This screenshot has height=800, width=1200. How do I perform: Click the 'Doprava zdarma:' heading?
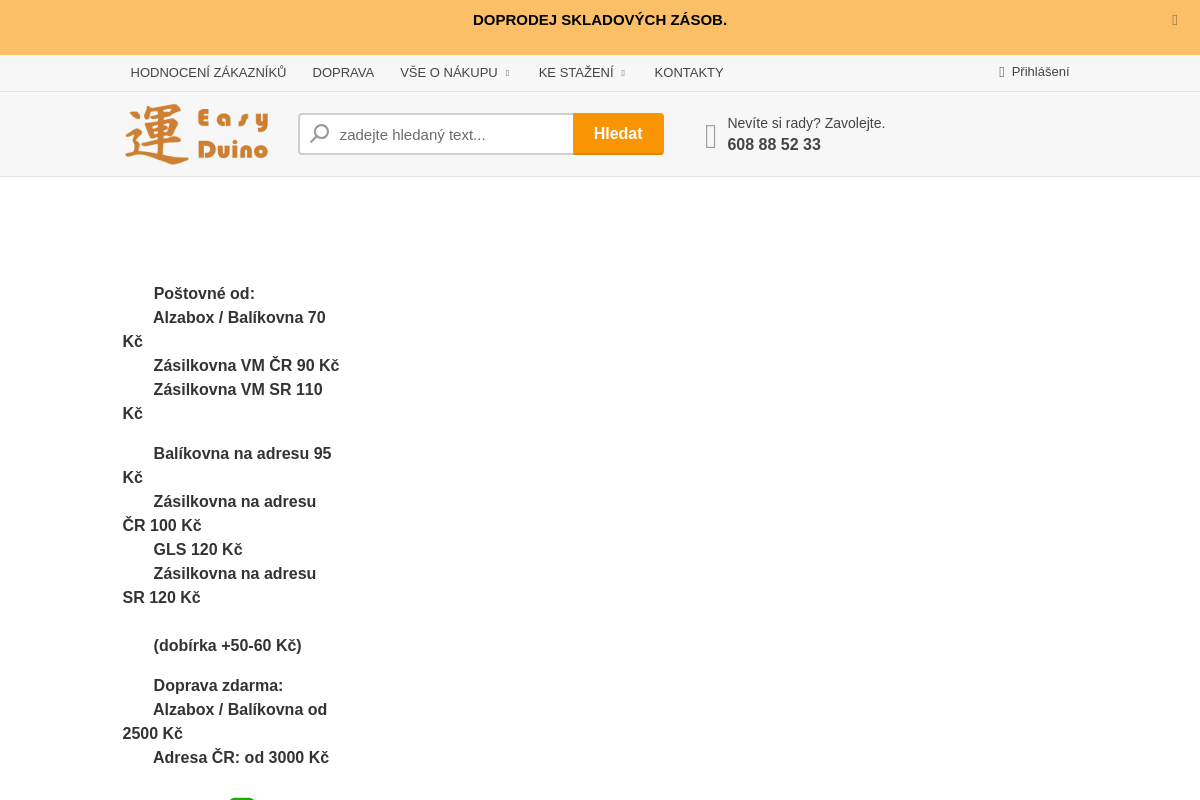[218, 686]
